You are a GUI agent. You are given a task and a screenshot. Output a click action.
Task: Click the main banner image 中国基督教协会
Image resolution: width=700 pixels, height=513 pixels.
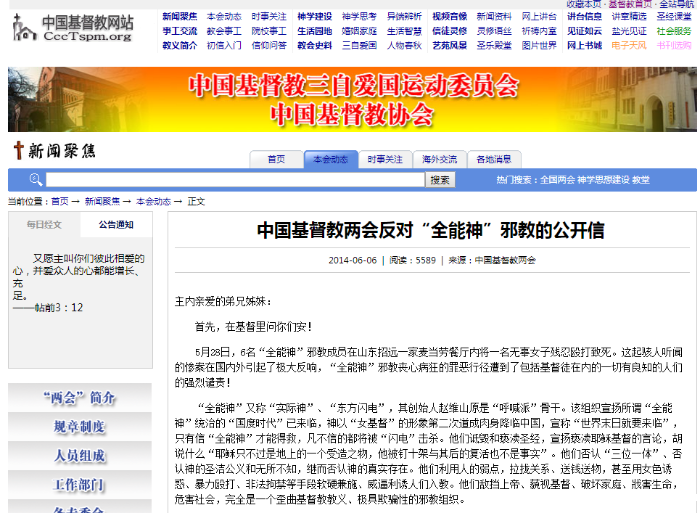pyautogui.click(x=350, y=99)
